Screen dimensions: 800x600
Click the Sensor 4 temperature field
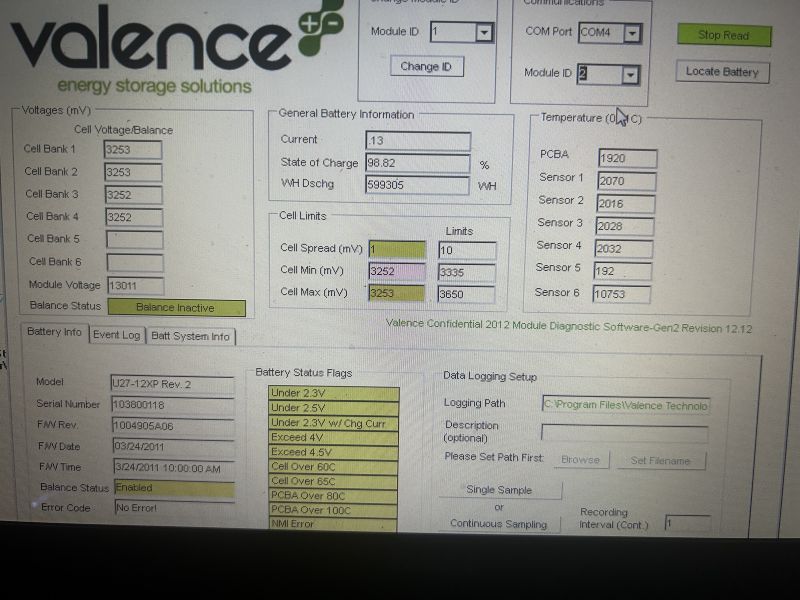623,249
